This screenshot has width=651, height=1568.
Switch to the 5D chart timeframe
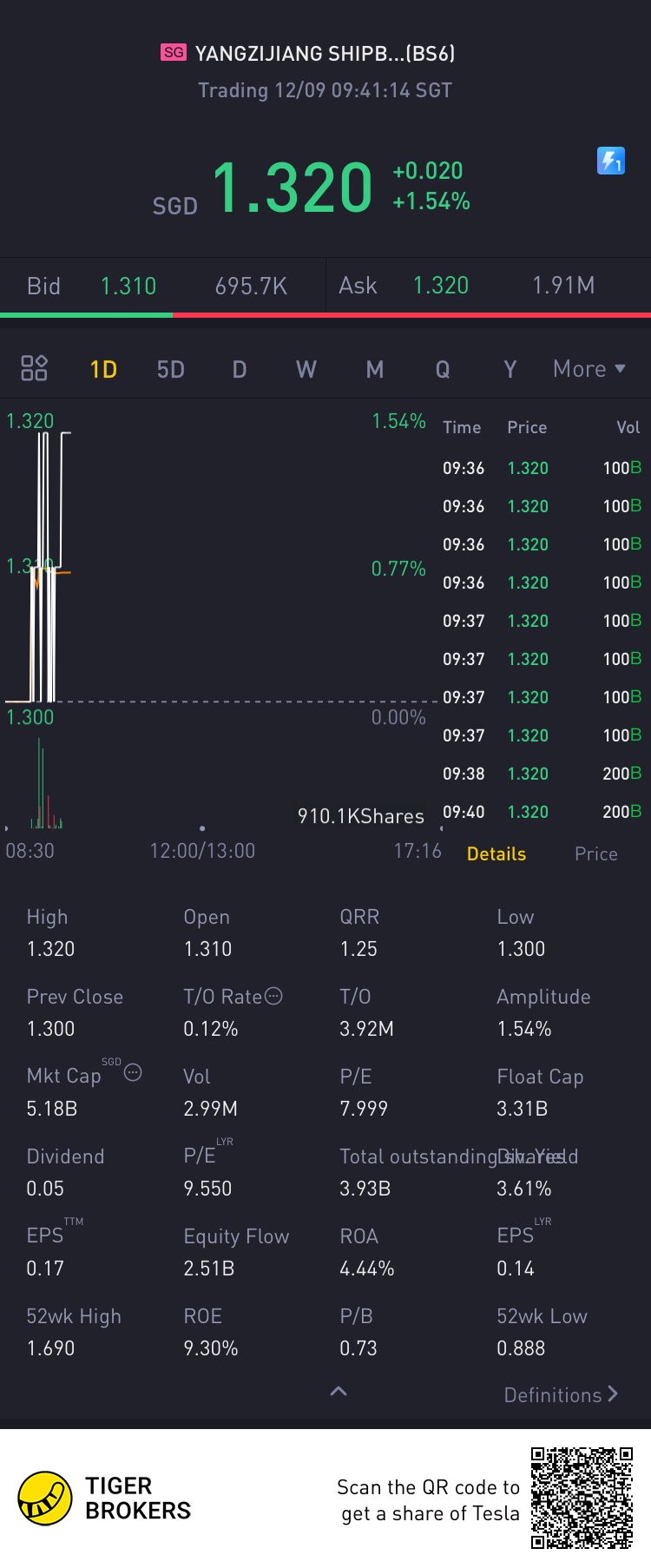171,370
